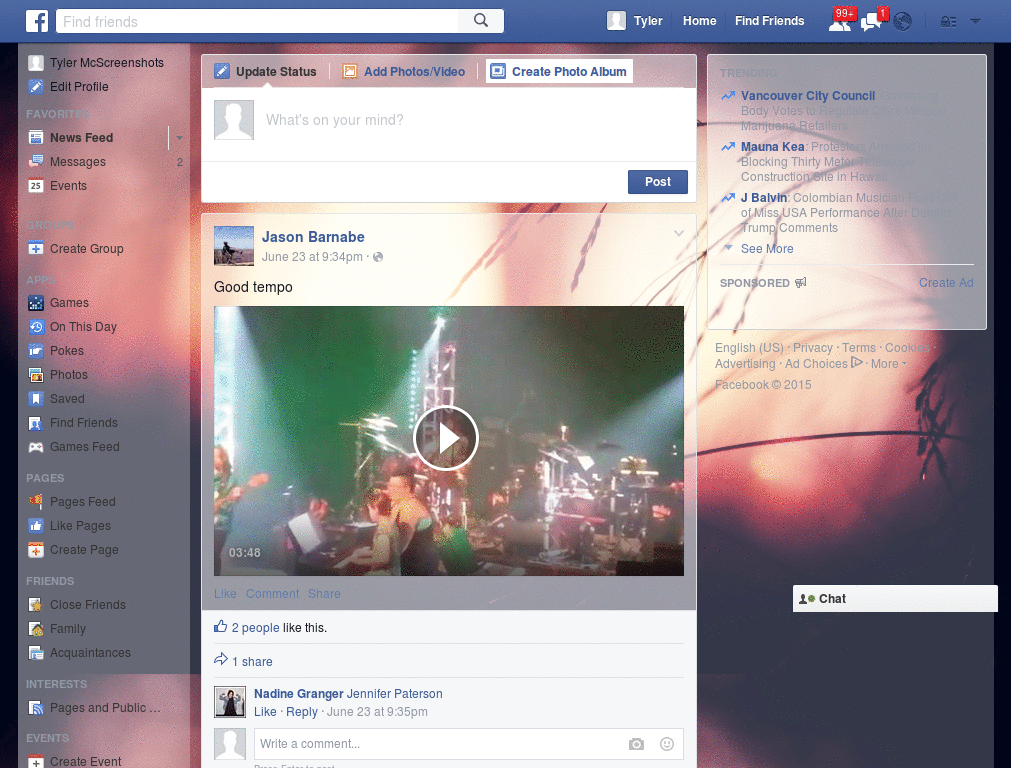
Task: Open the Mauna Kea trending topic
Action: (x=772, y=146)
